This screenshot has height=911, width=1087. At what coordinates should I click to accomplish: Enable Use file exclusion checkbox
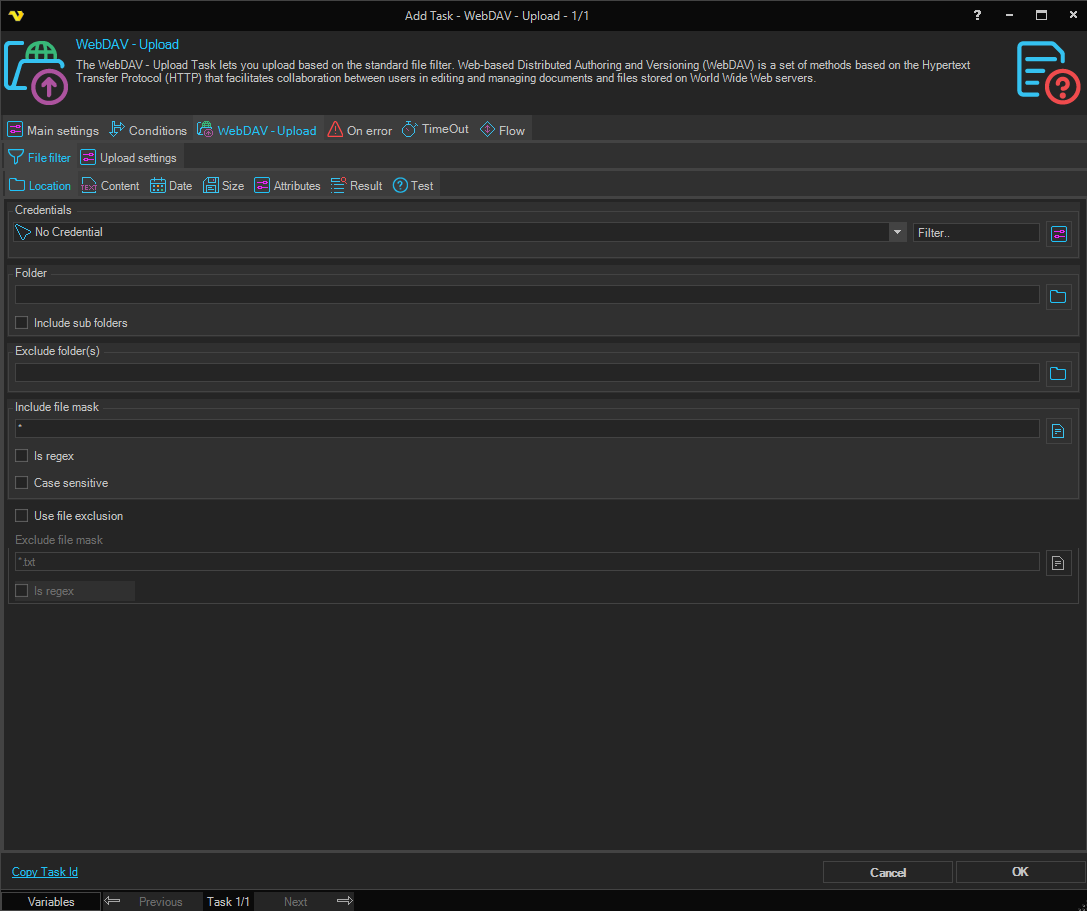pos(22,516)
